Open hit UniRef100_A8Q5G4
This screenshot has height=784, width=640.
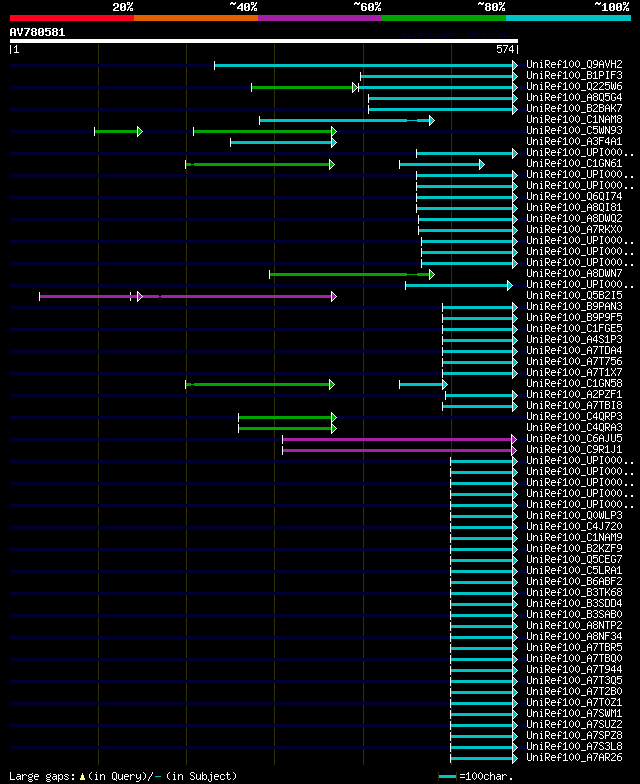(x=574, y=97)
